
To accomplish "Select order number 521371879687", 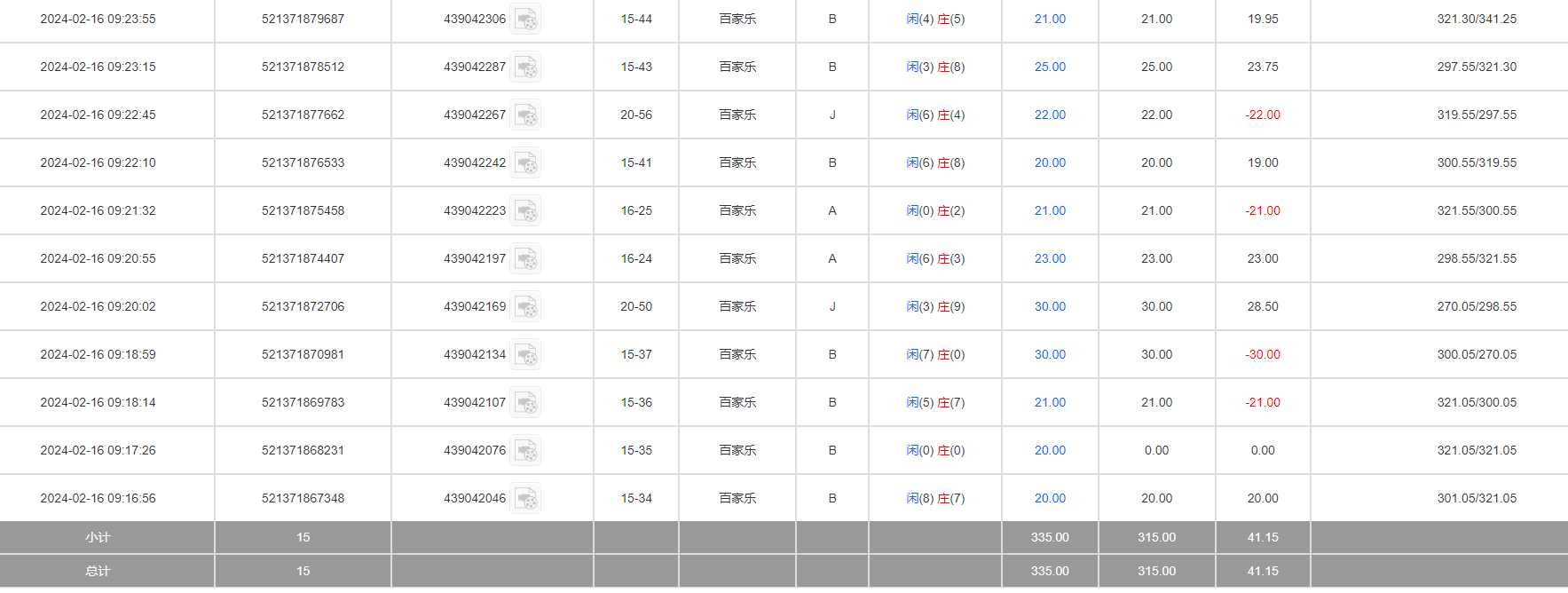I will tap(303, 19).
